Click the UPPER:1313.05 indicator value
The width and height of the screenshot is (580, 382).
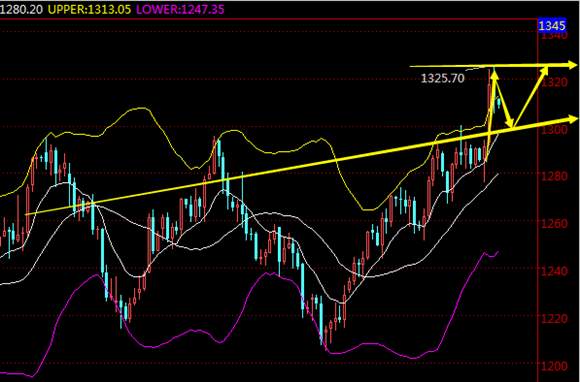[90, 9]
